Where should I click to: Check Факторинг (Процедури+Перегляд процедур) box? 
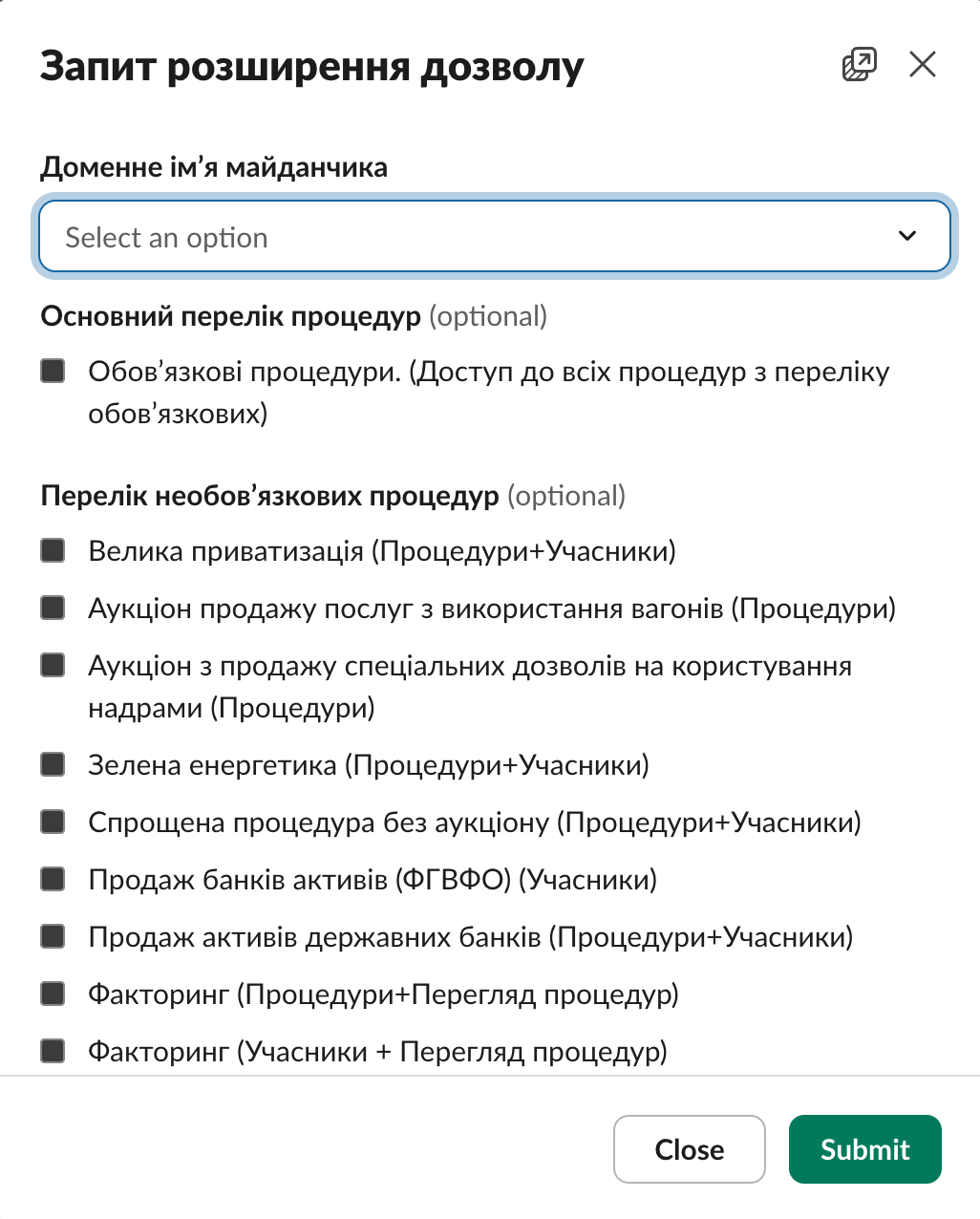53,994
